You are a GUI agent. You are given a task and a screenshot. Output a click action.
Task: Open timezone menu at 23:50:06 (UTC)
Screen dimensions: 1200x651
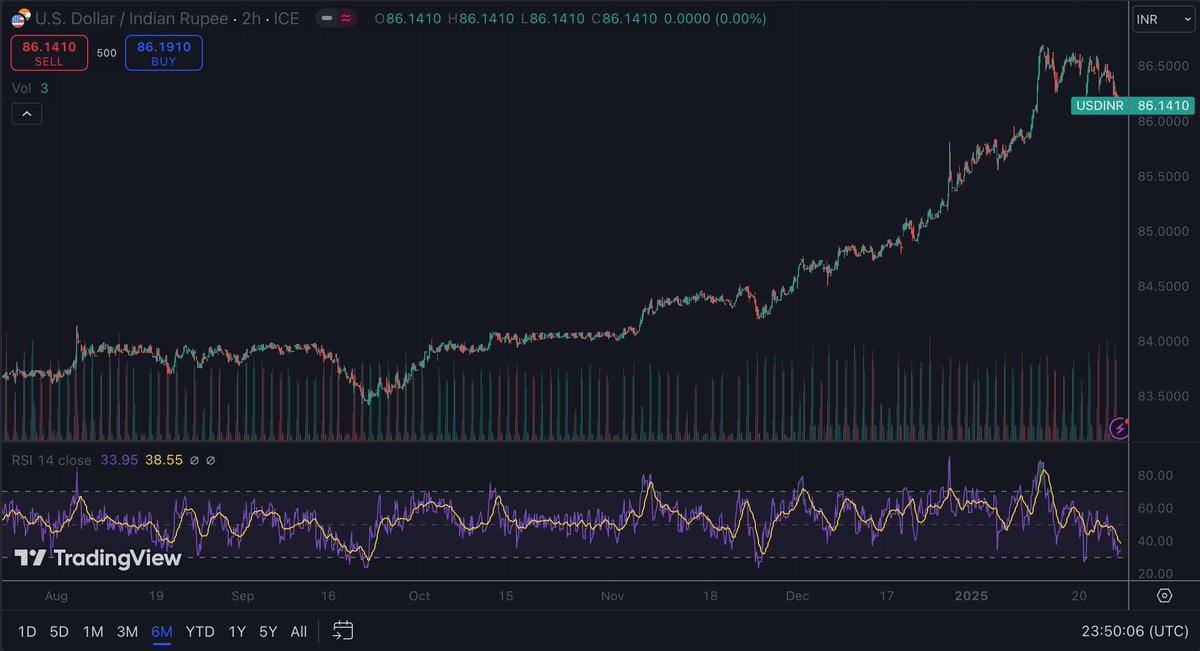coord(1131,631)
